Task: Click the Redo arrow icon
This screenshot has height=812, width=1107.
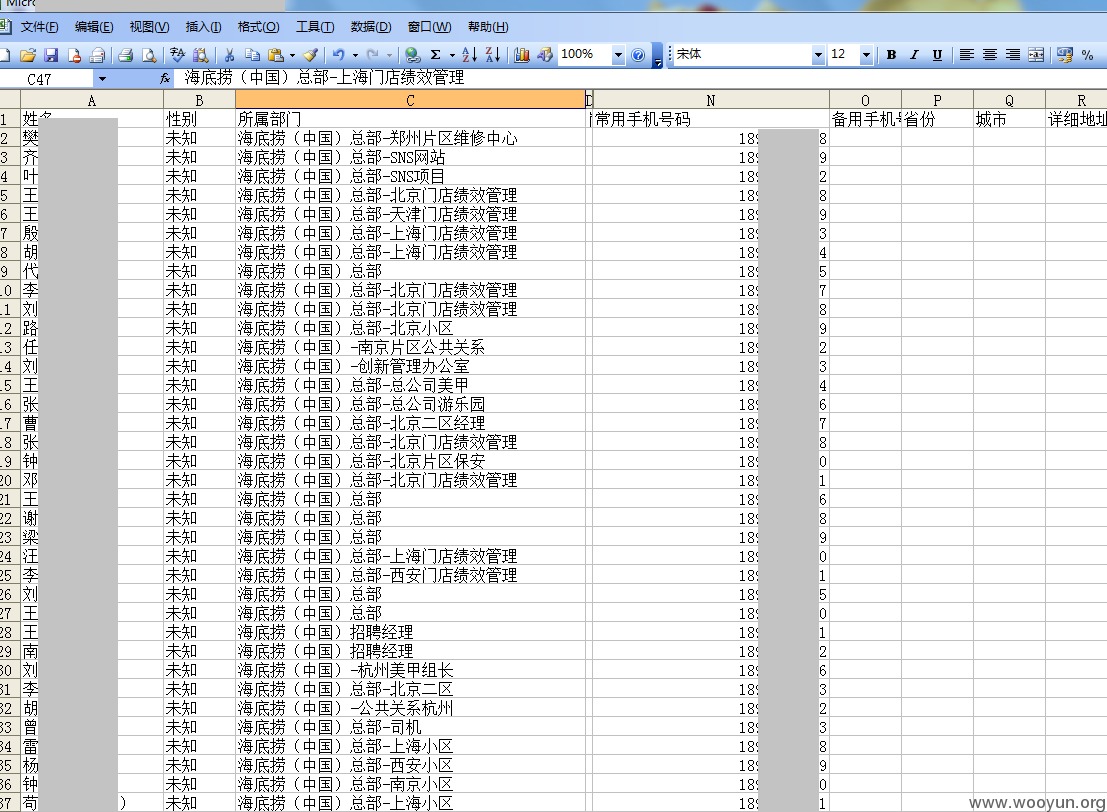Action: (x=373, y=54)
